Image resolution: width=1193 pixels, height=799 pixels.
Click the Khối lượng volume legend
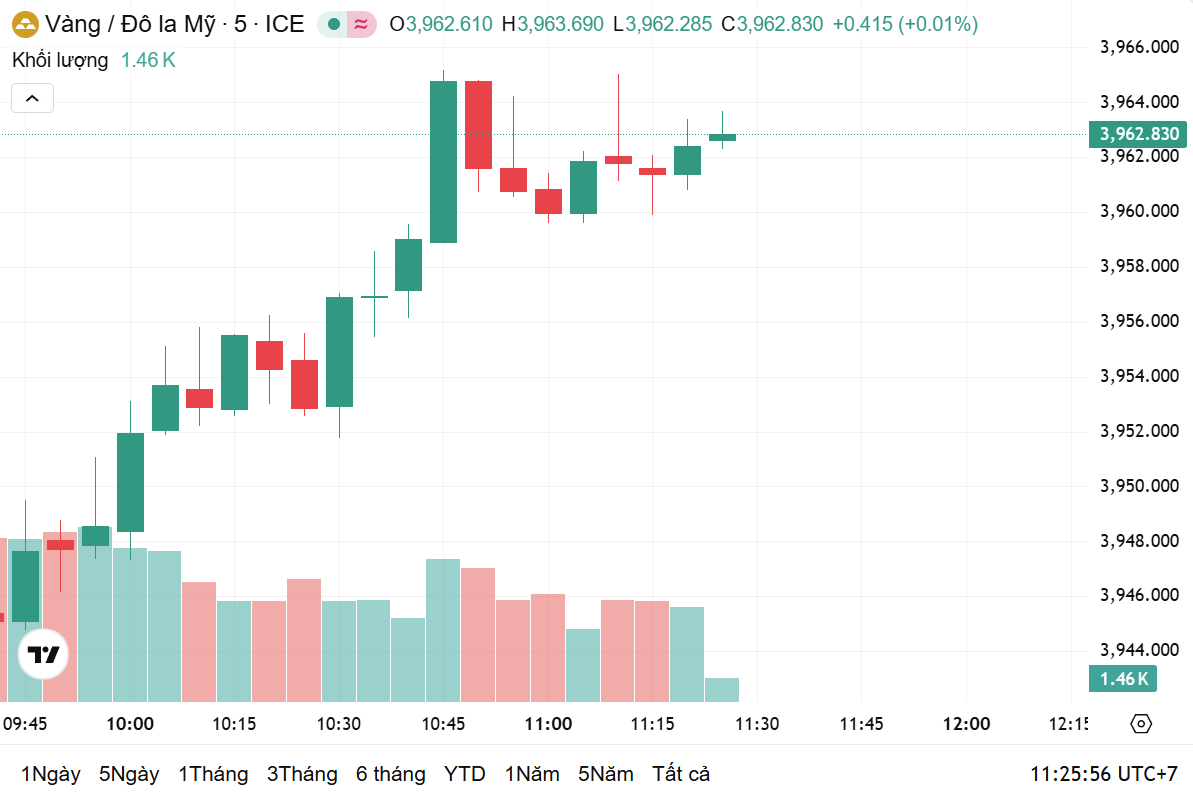(x=60, y=60)
